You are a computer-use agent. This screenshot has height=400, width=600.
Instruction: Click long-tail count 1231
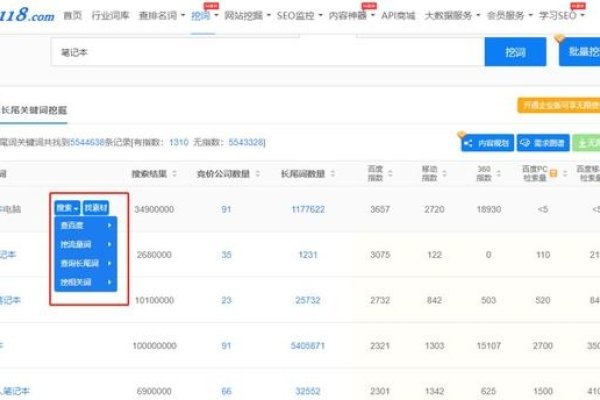(x=308, y=255)
